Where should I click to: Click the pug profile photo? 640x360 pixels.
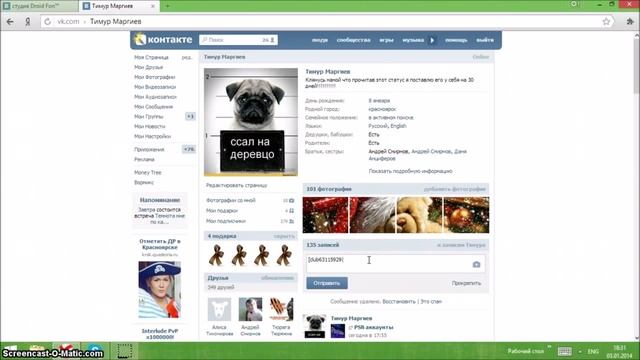click(251, 122)
